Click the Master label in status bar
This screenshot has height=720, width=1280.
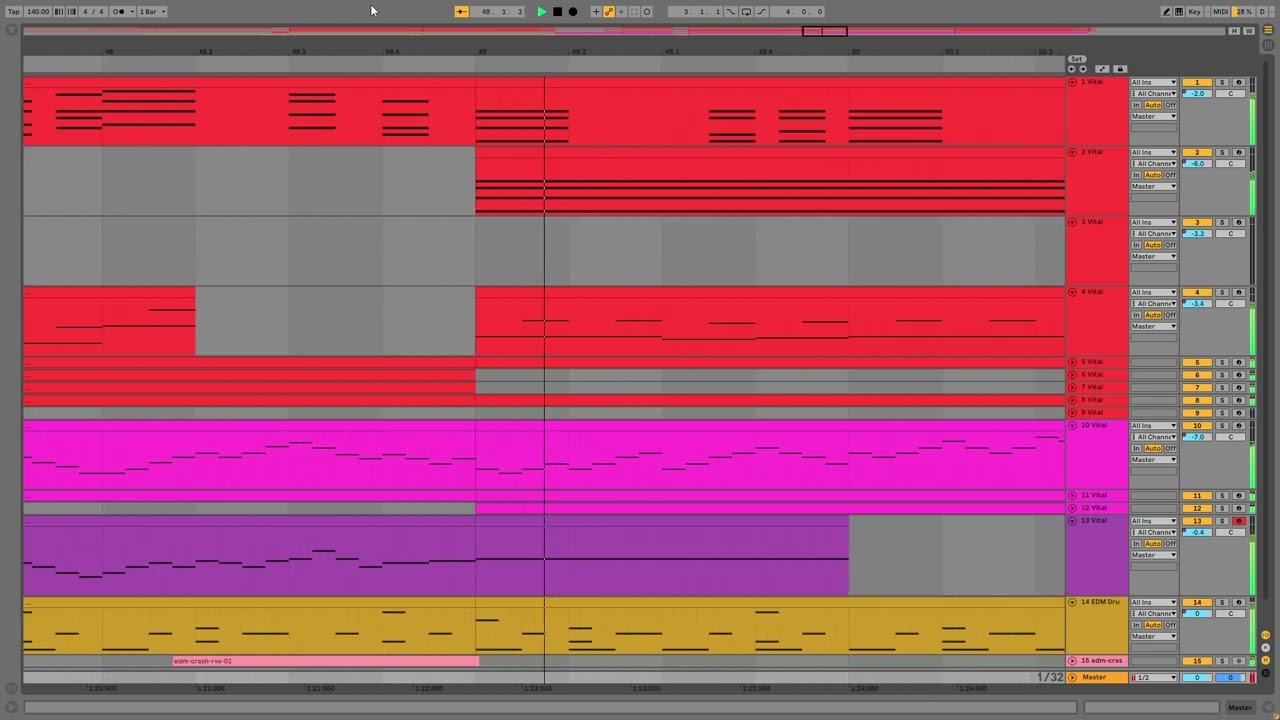[1240, 708]
